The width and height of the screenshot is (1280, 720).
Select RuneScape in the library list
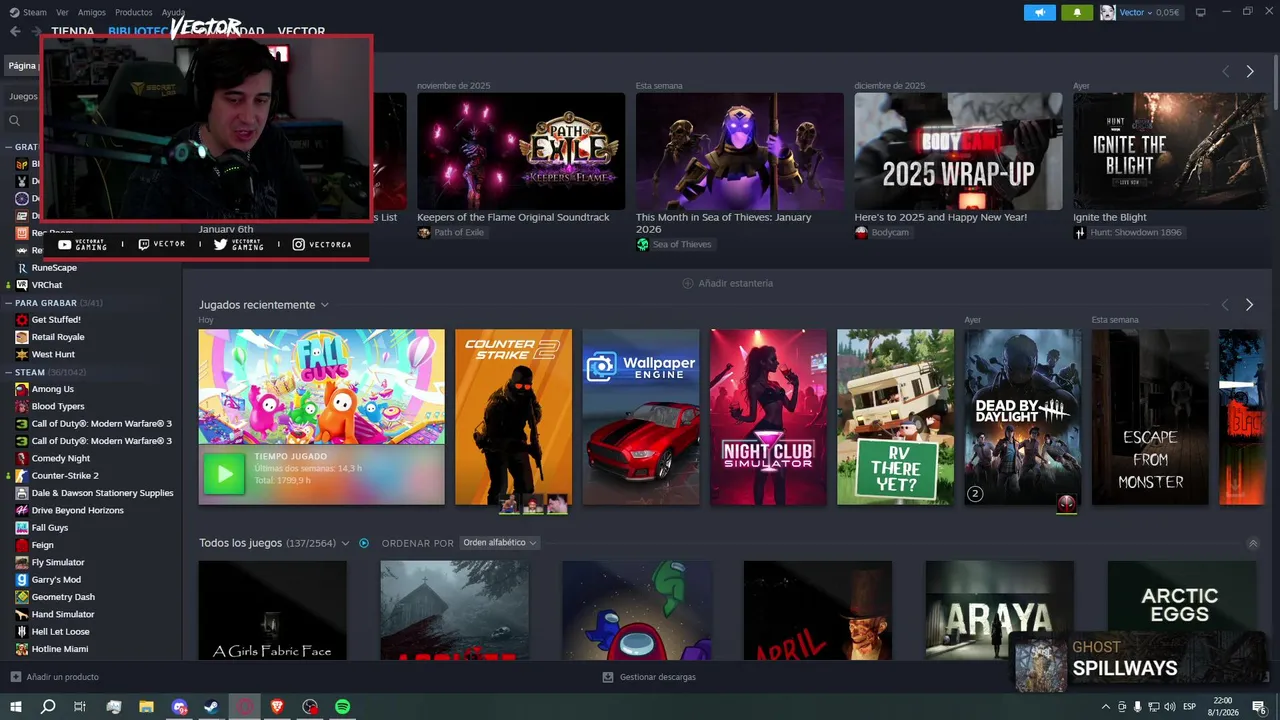coord(53,268)
